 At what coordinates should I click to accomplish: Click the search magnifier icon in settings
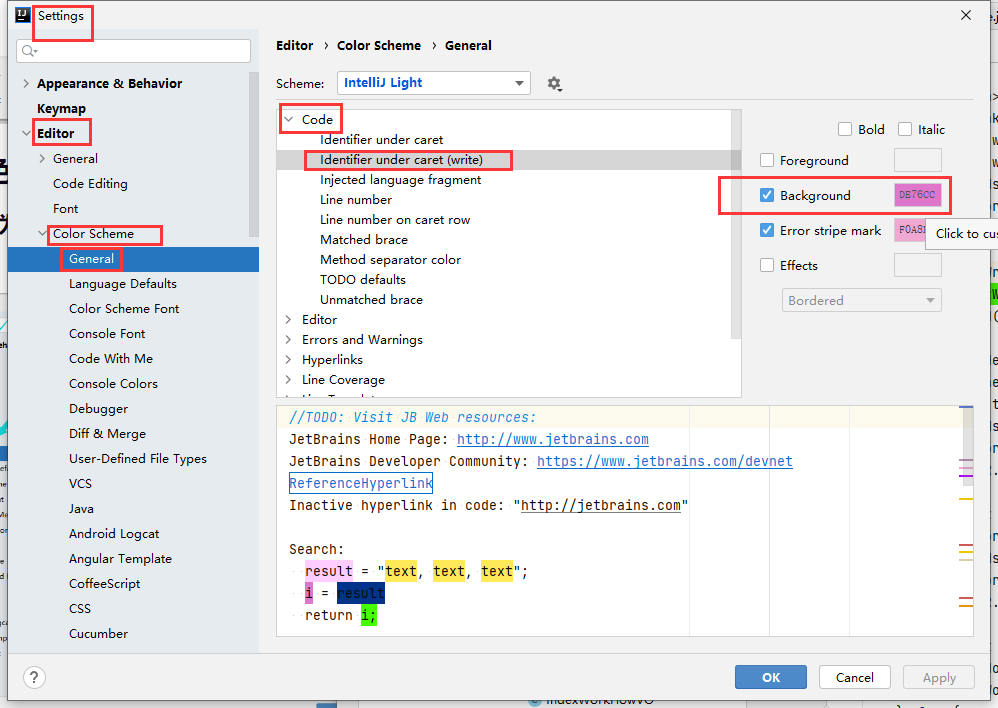point(29,51)
